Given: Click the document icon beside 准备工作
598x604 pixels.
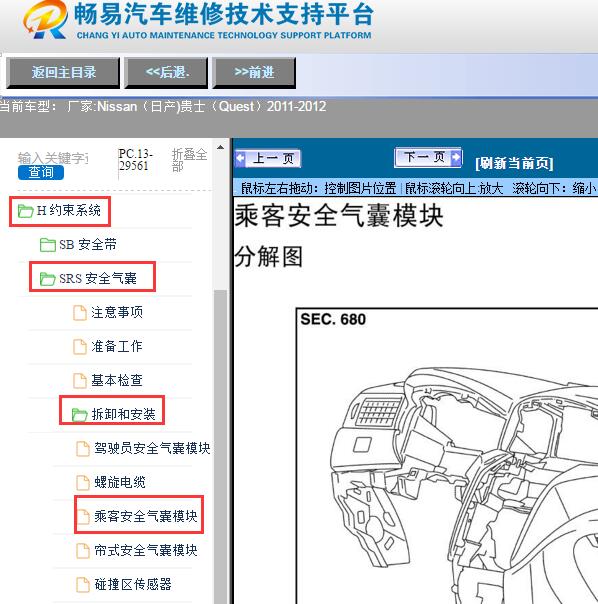Looking at the screenshot, I should click(80, 346).
